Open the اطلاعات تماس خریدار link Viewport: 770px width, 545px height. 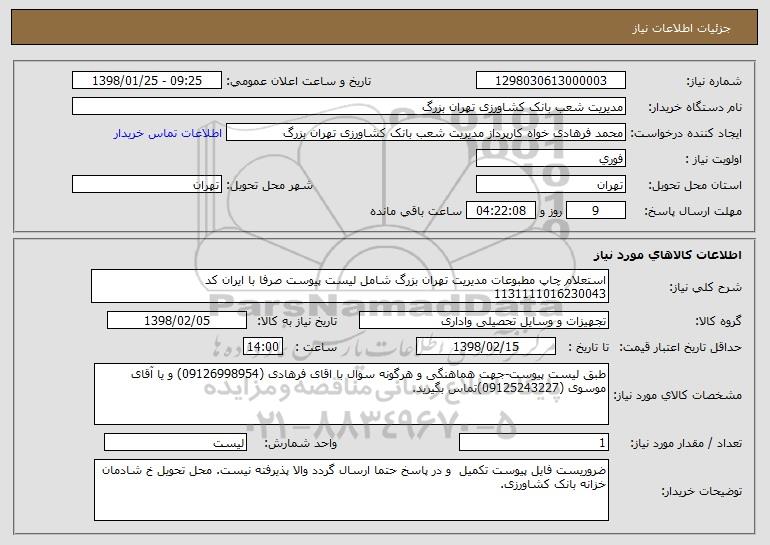pyautogui.click(x=168, y=133)
